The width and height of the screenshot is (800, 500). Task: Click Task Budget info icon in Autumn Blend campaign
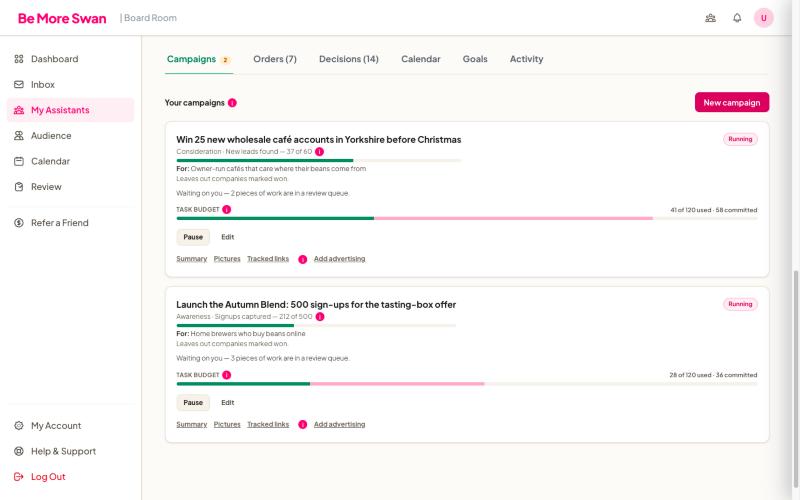227,375
